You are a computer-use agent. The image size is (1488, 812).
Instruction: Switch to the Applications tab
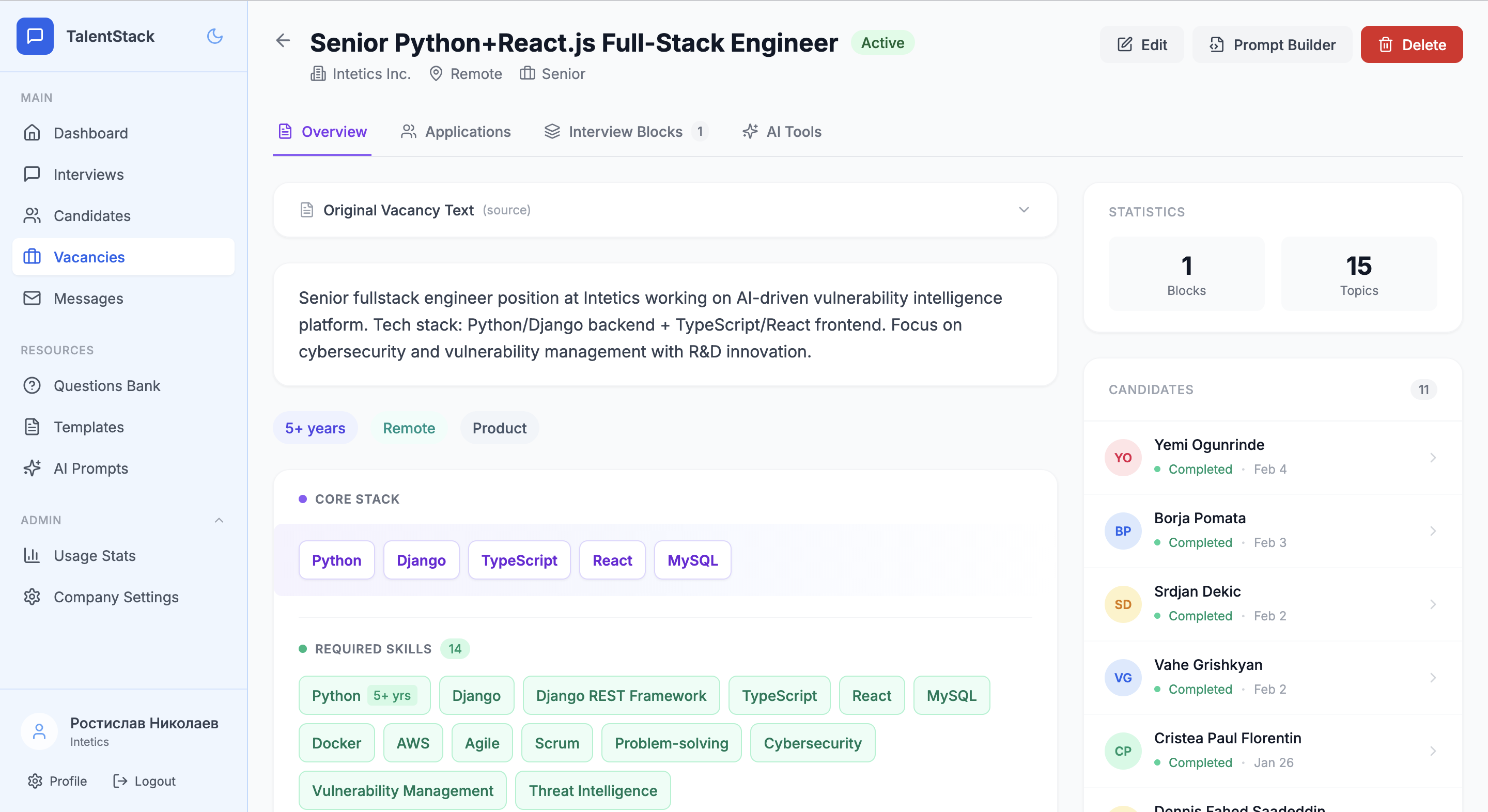tap(456, 132)
